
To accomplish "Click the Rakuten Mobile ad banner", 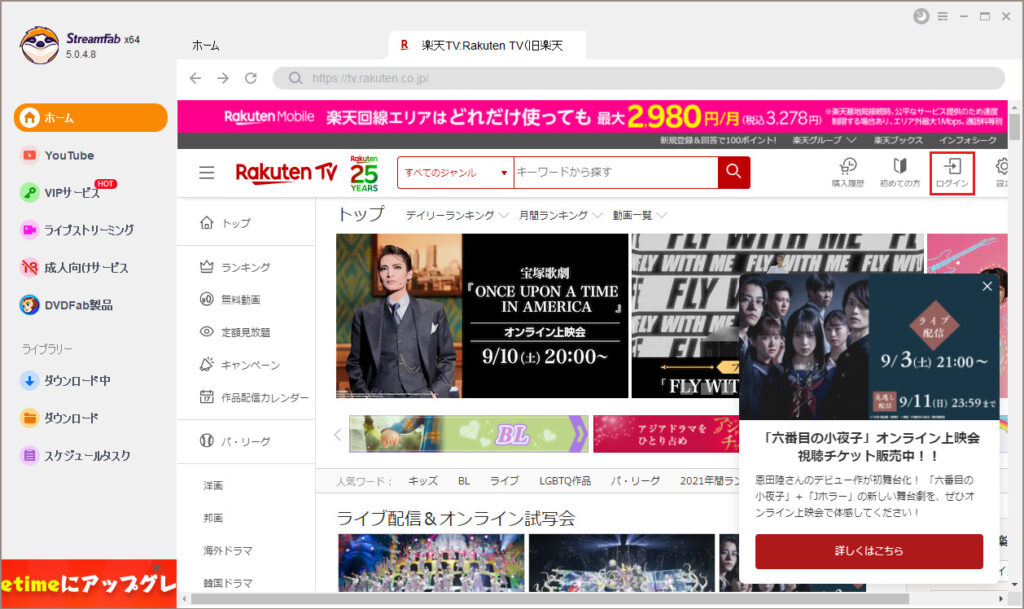I will (592, 117).
